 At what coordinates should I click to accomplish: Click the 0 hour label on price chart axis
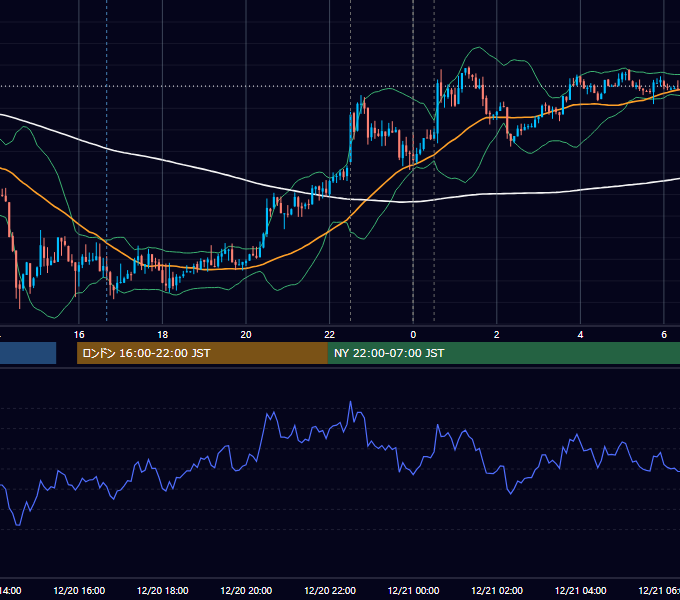coord(413,335)
